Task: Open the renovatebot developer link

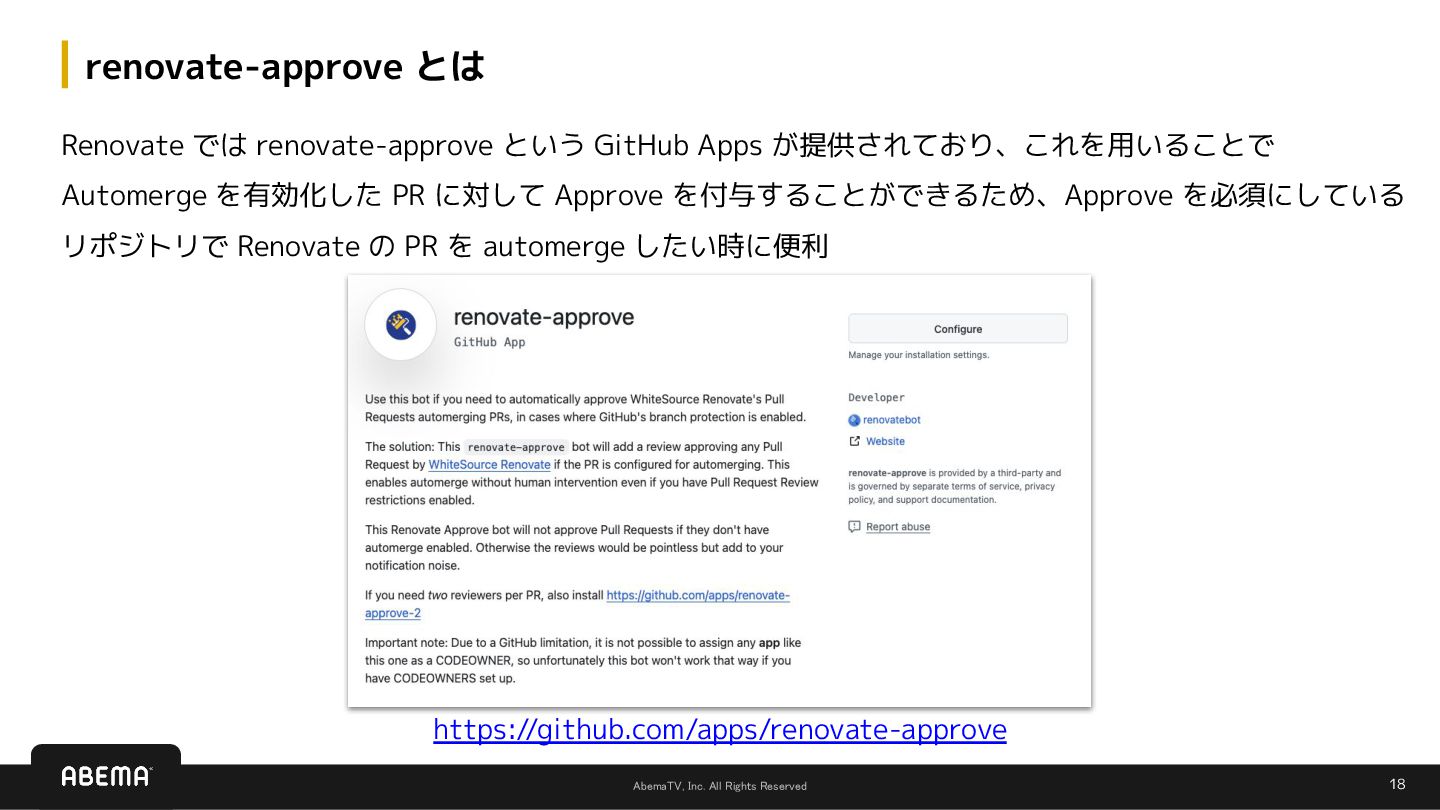Action: (x=891, y=420)
